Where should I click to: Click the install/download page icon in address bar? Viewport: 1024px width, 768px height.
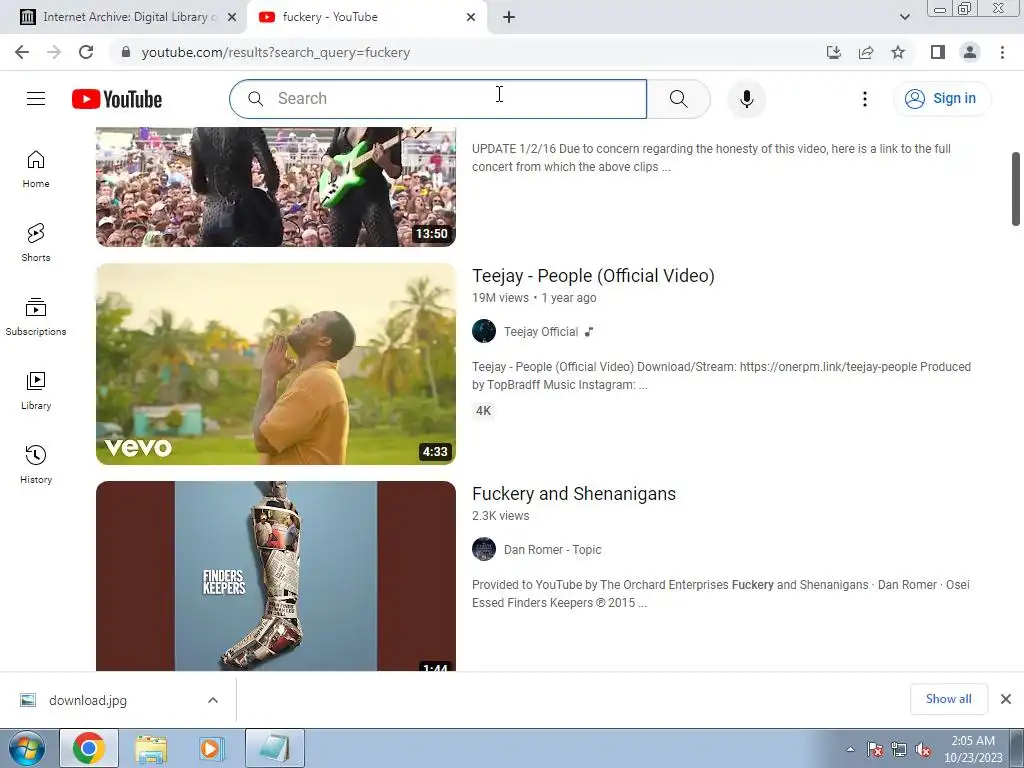[834, 52]
